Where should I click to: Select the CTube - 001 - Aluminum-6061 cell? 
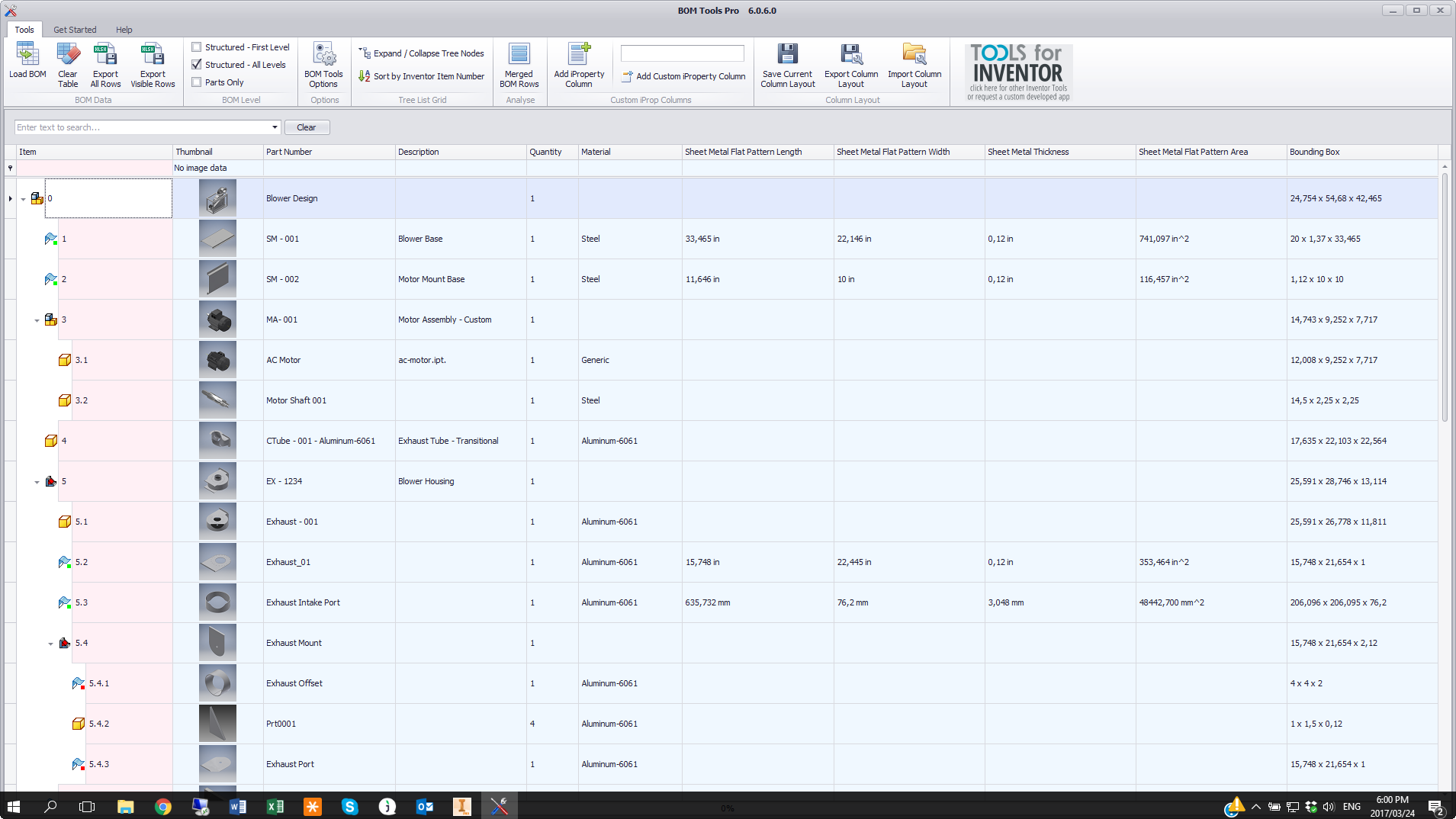(329, 441)
